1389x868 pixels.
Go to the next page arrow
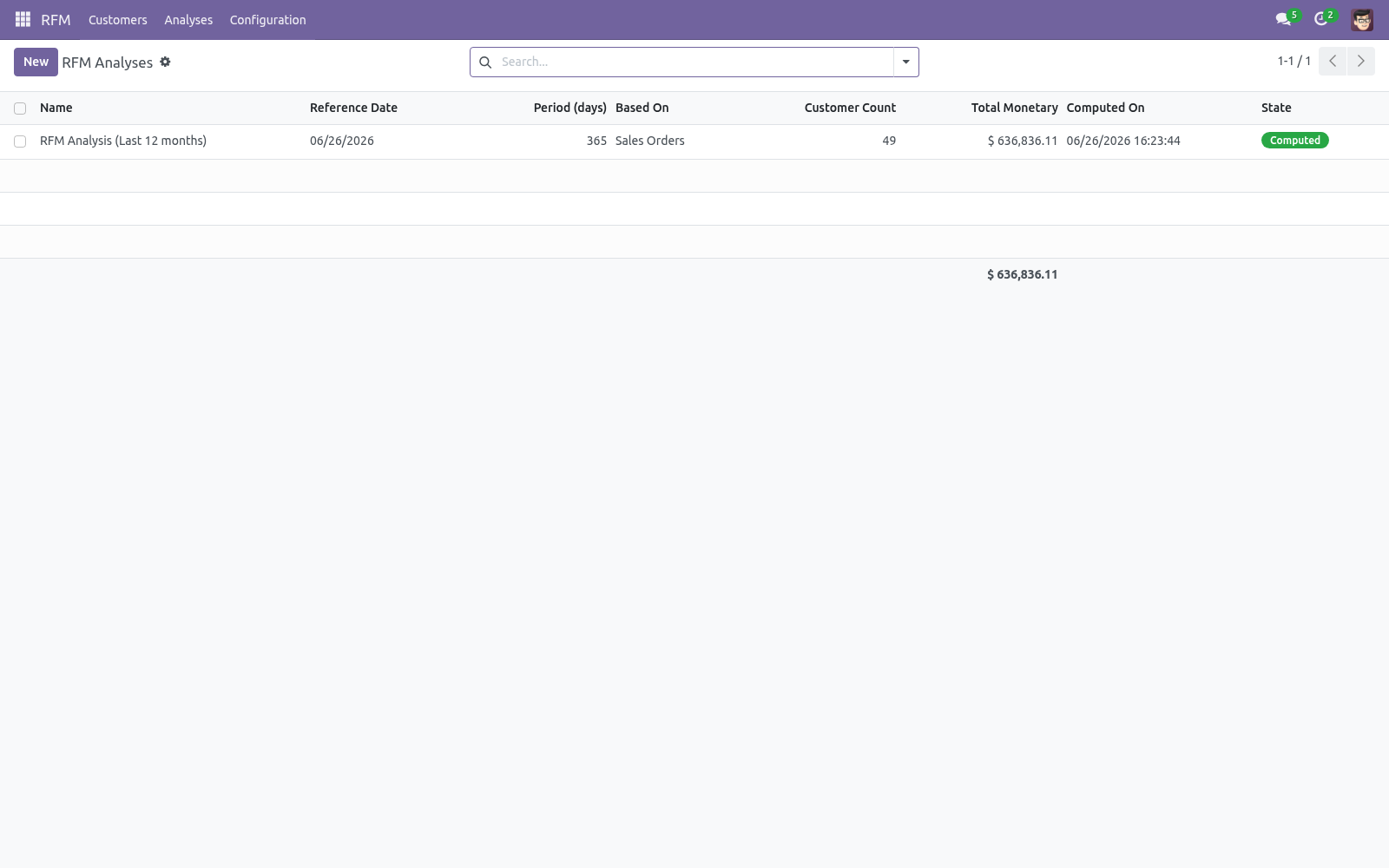[1360, 61]
